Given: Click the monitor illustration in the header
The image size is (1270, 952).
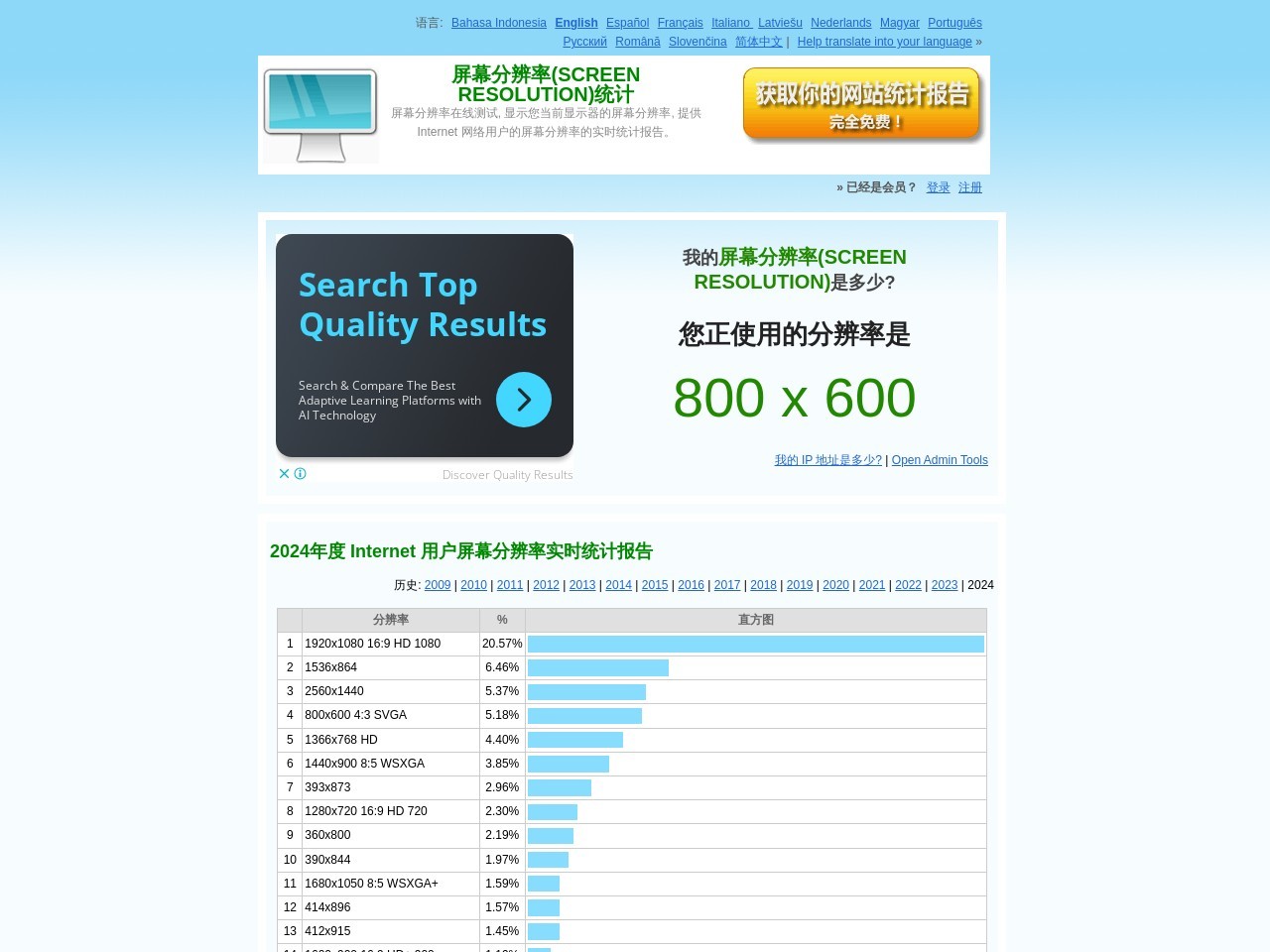Looking at the screenshot, I should coord(319,112).
